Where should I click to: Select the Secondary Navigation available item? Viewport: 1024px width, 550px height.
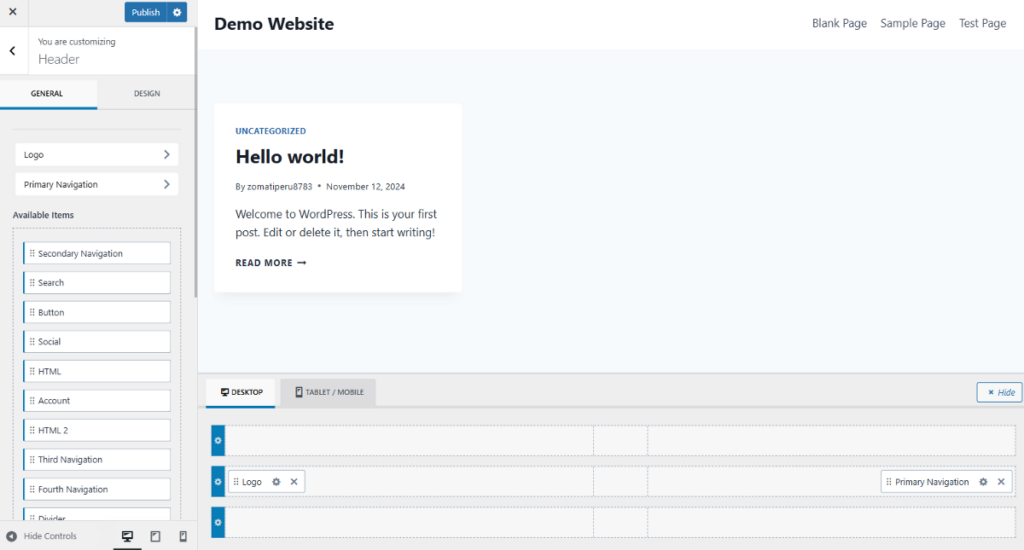(97, 253)
